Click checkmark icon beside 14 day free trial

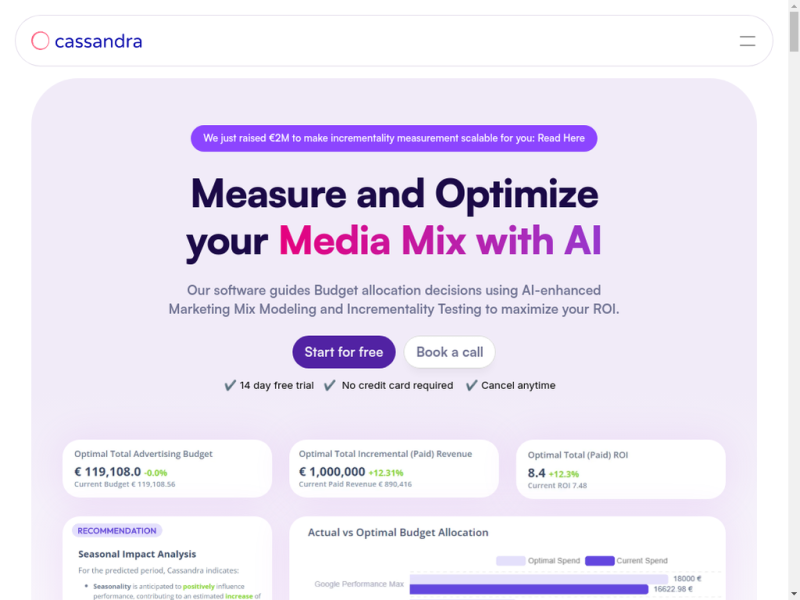tap(230, 385)
